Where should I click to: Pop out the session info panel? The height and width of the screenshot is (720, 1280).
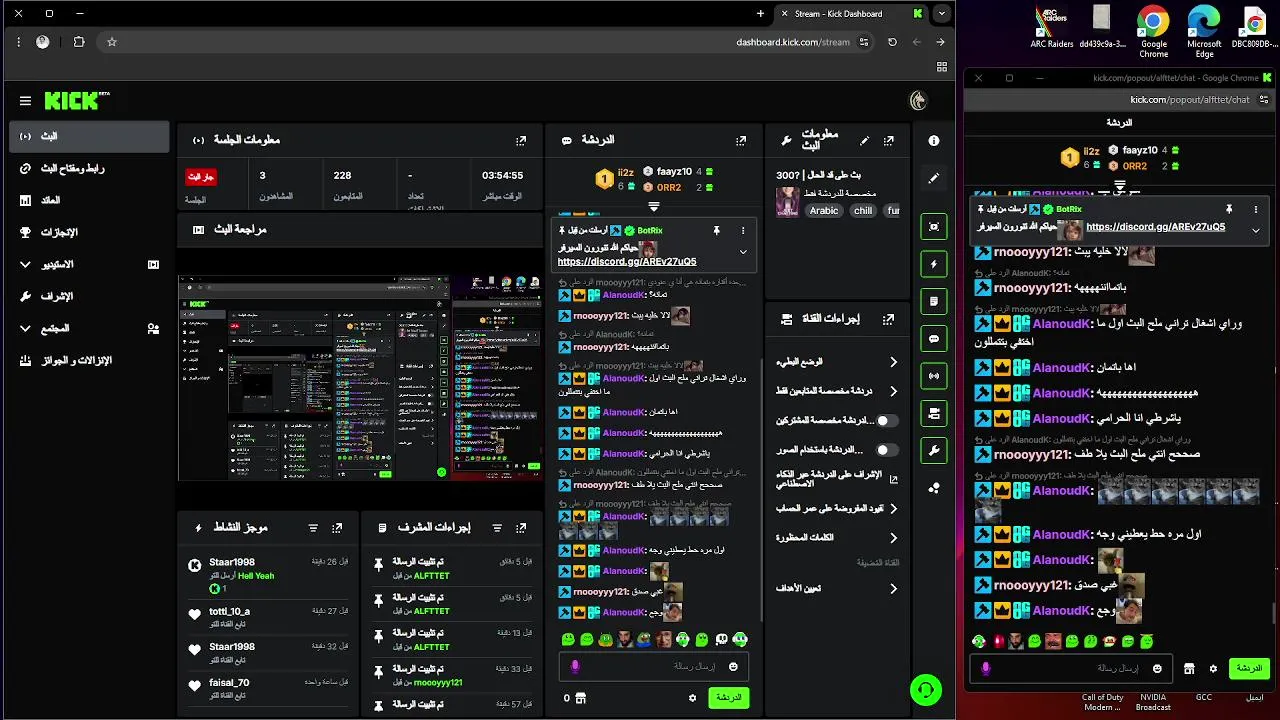[x=521, y=141]
